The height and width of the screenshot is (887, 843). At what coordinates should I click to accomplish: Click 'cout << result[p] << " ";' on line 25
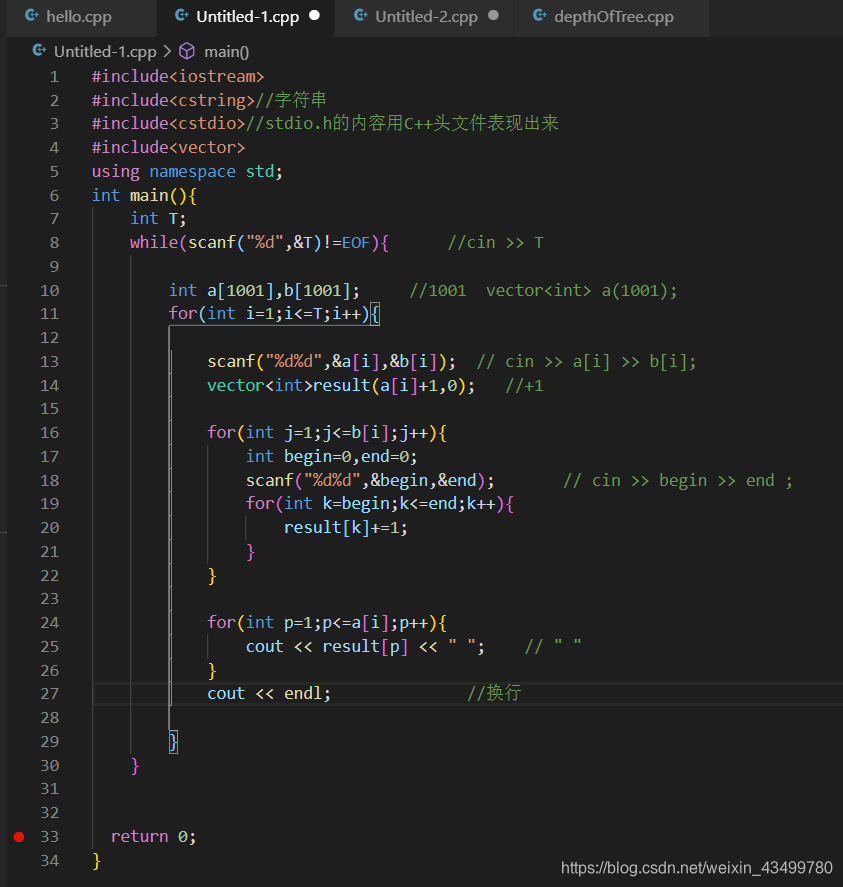pos(364,647)
